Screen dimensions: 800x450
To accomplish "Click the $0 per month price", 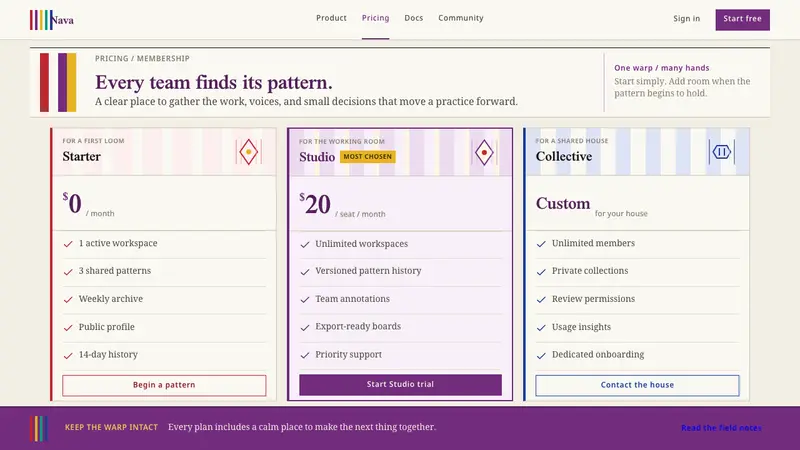I will coord(88,204).
